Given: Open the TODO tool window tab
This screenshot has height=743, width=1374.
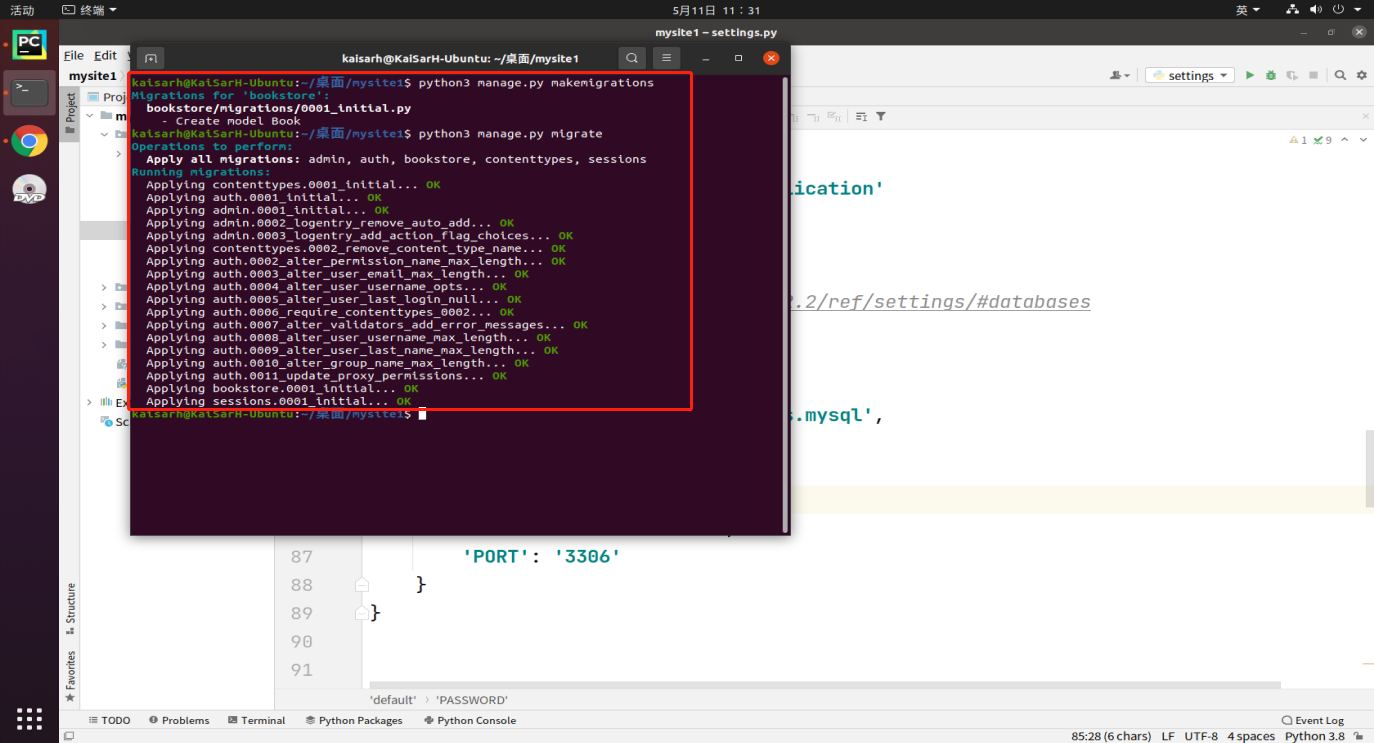Looking at the screenshot, I should 109,720.
